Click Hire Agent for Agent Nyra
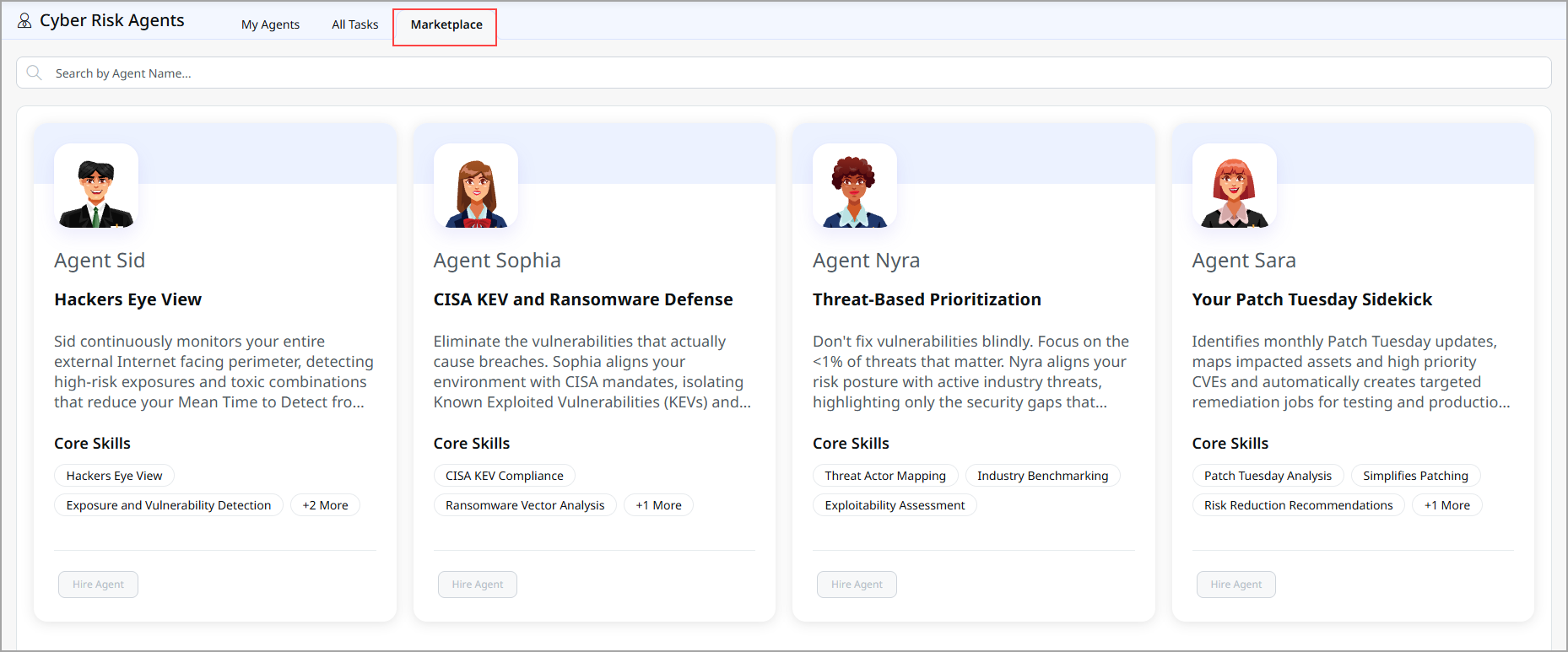The height and width of the screenshot is (652, 1568). 857,585
